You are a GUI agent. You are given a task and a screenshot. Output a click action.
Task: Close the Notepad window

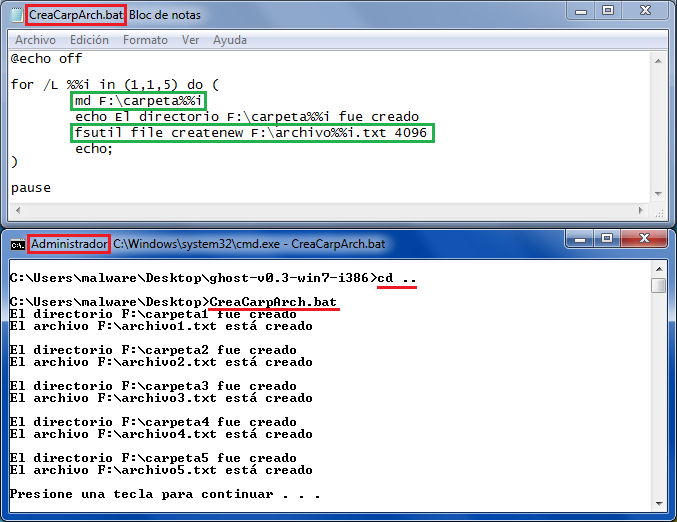pyautogui.click(x=645, y=11)
